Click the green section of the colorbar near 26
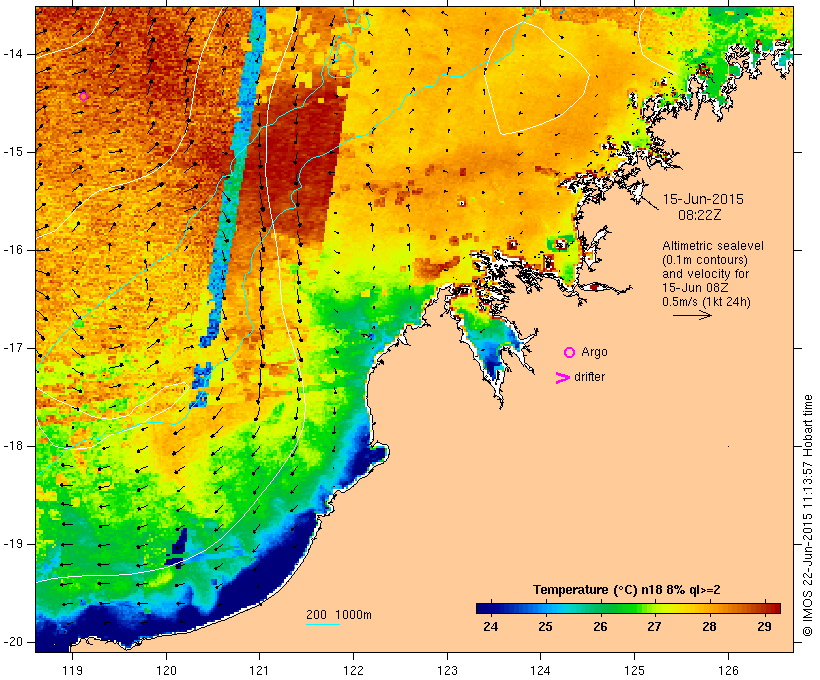The height and width of the screenshot is (680, 820). click(600, 608)
